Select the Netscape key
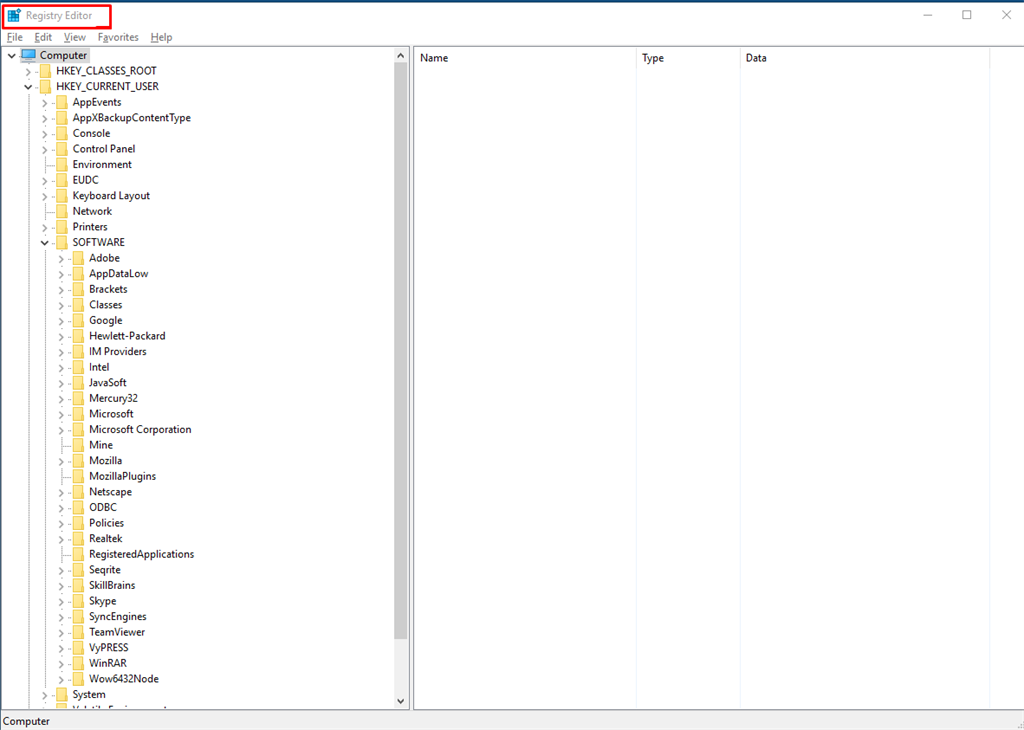 pos(110,492)
